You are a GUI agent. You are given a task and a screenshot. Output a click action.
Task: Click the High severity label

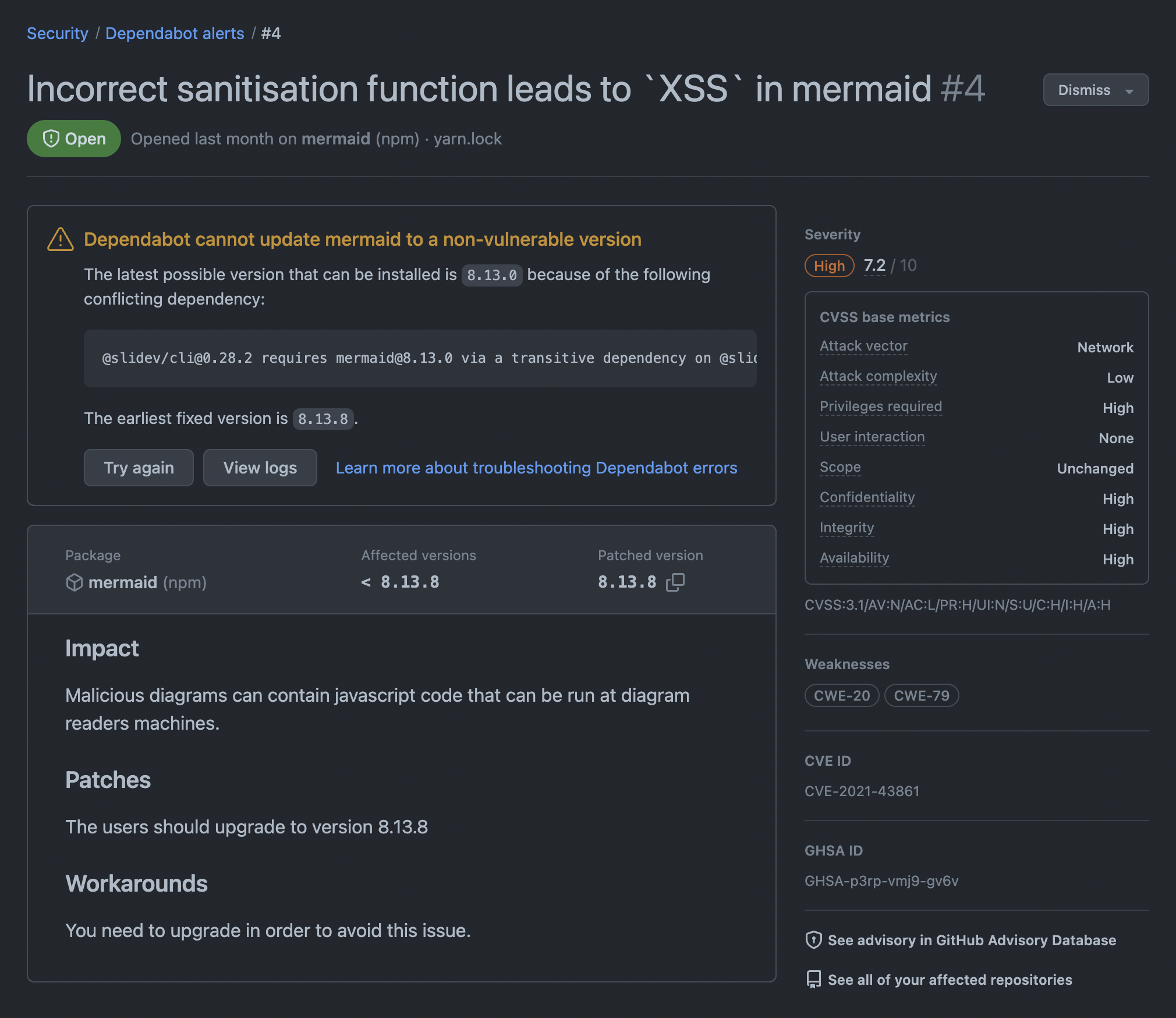point(829,266)
